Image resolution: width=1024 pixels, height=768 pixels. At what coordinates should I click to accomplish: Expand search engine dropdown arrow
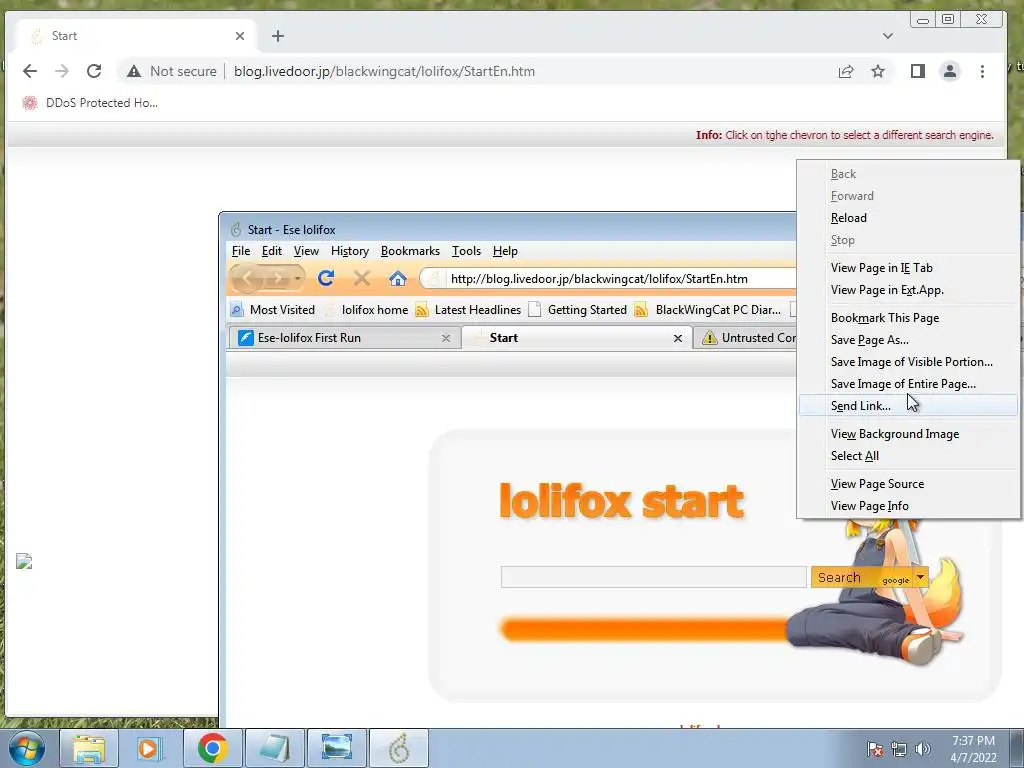point(920,577)
